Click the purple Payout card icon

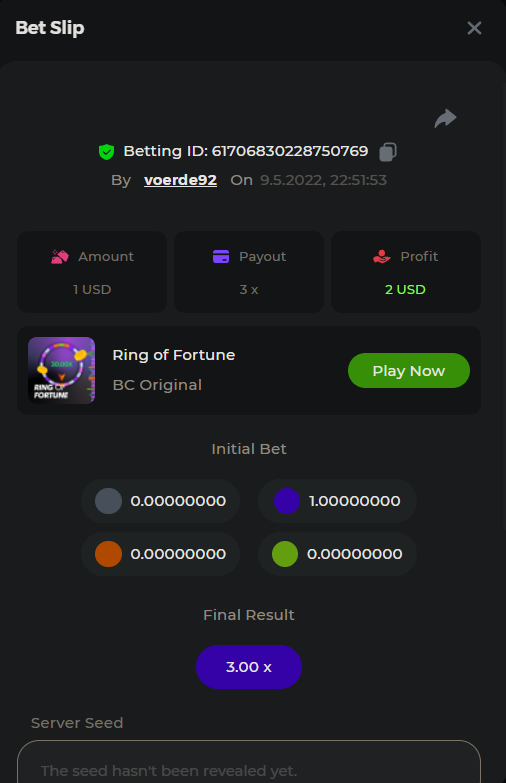pyautogui.click(x=221, y=257)
